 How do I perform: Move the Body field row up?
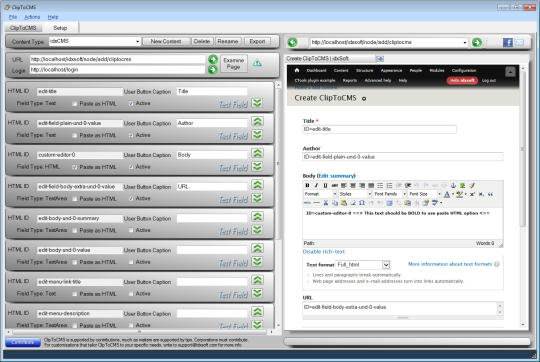point(257,153)
